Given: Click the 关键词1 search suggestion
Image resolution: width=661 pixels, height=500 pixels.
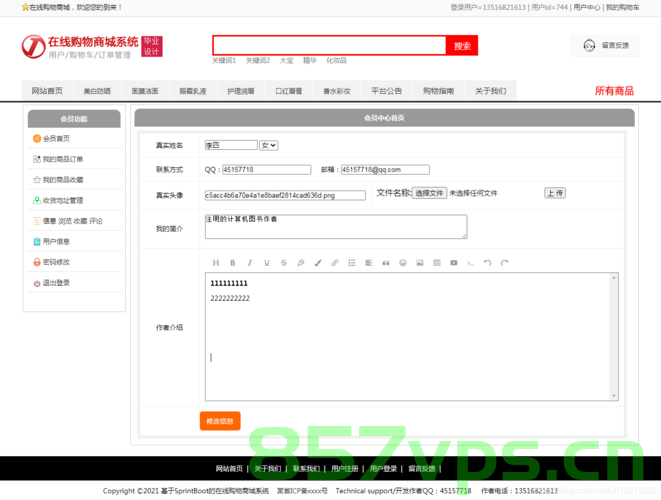Looking at the screenshot, I should click(224, 61).
